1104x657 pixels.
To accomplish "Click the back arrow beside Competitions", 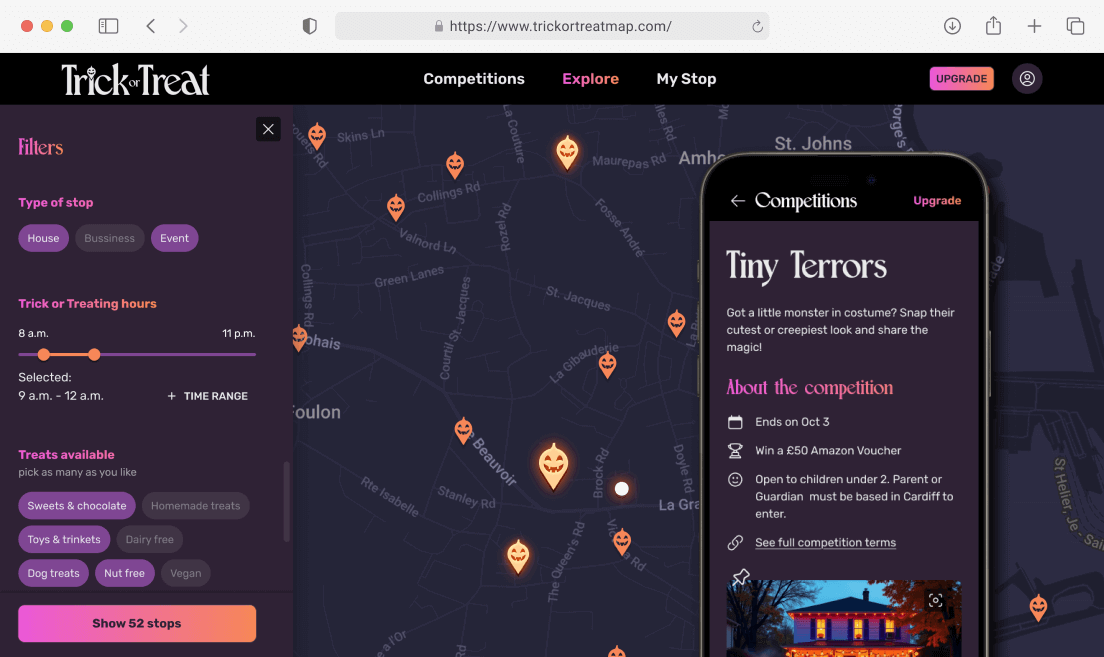I will tap(737, 201).
